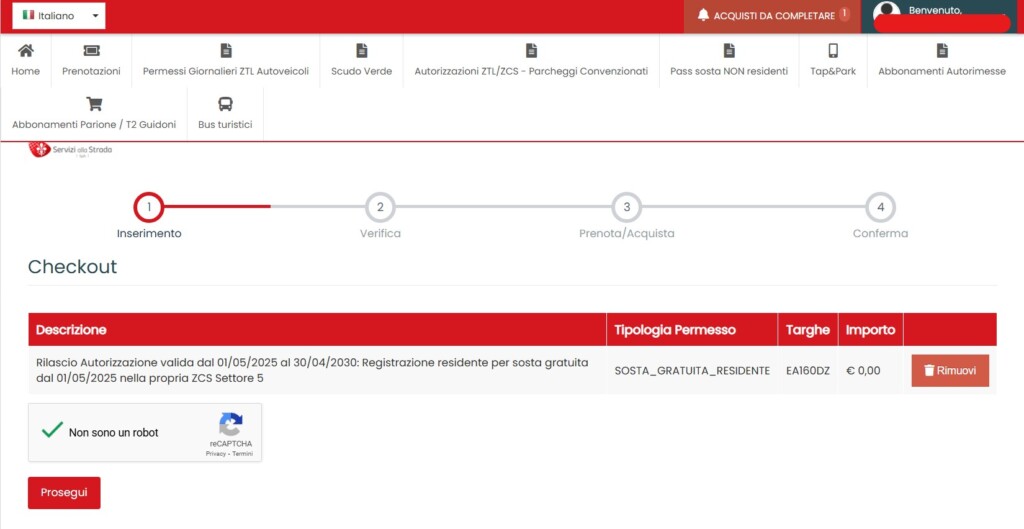Open Bus turistici bus icon

tap(225, 104)
